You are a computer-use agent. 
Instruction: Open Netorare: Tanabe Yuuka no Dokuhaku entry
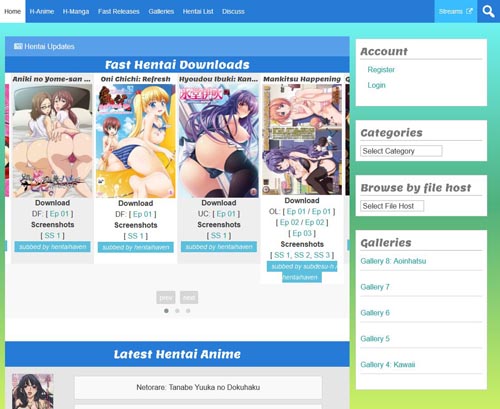click(x=198, y=387)
